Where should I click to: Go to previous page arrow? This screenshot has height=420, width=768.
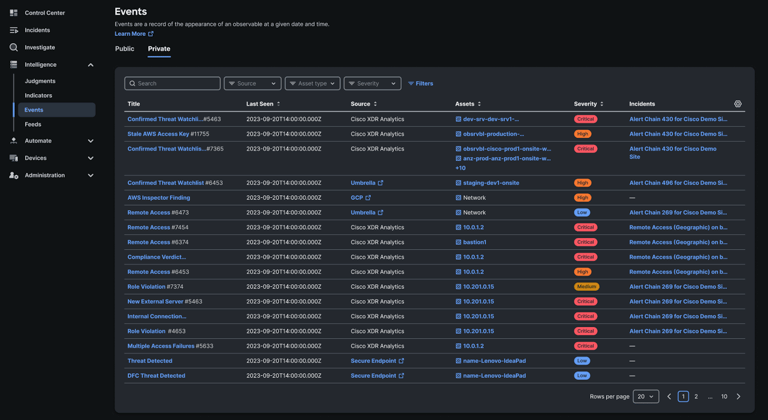click(669, 396)
